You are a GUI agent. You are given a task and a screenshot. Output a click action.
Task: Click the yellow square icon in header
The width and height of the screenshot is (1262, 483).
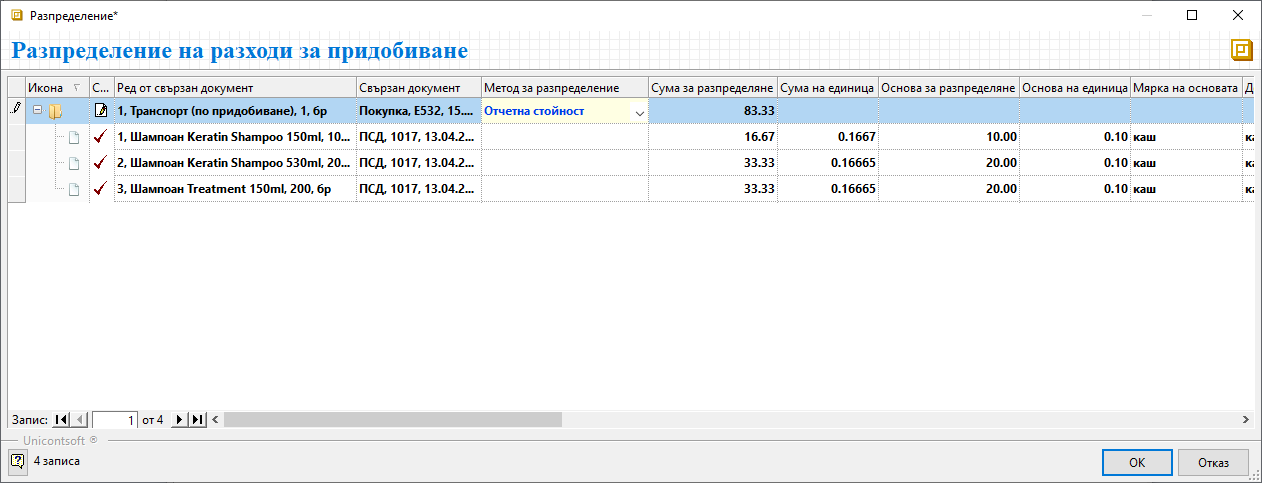coord(1241,50)
